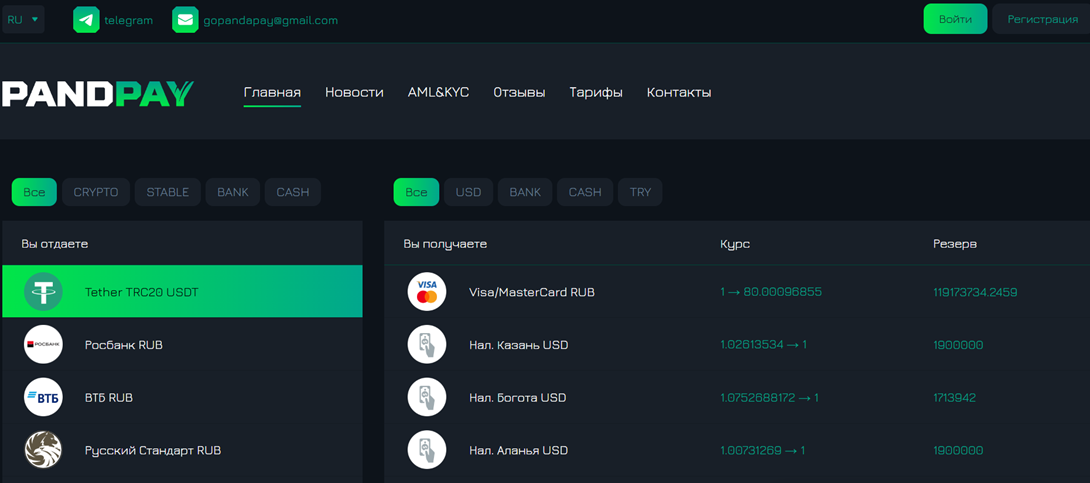The height and width of the screenshot is (483, 1090).
Task: Click the email envelope icon
Action: click(186, 20)
